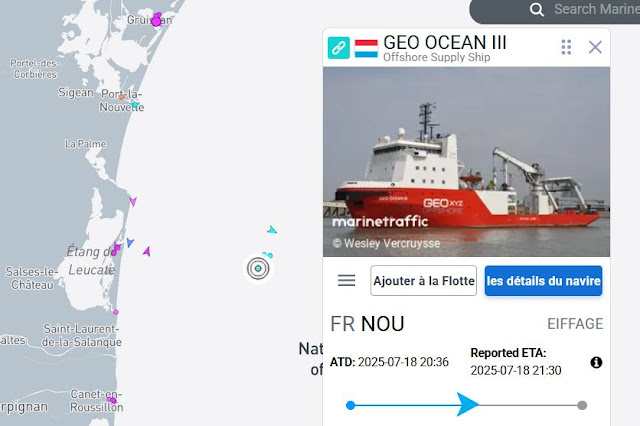Click the magenta ship marker at Gruissan
This screenshot has height=426, width=640.
[x=156, y=20]
